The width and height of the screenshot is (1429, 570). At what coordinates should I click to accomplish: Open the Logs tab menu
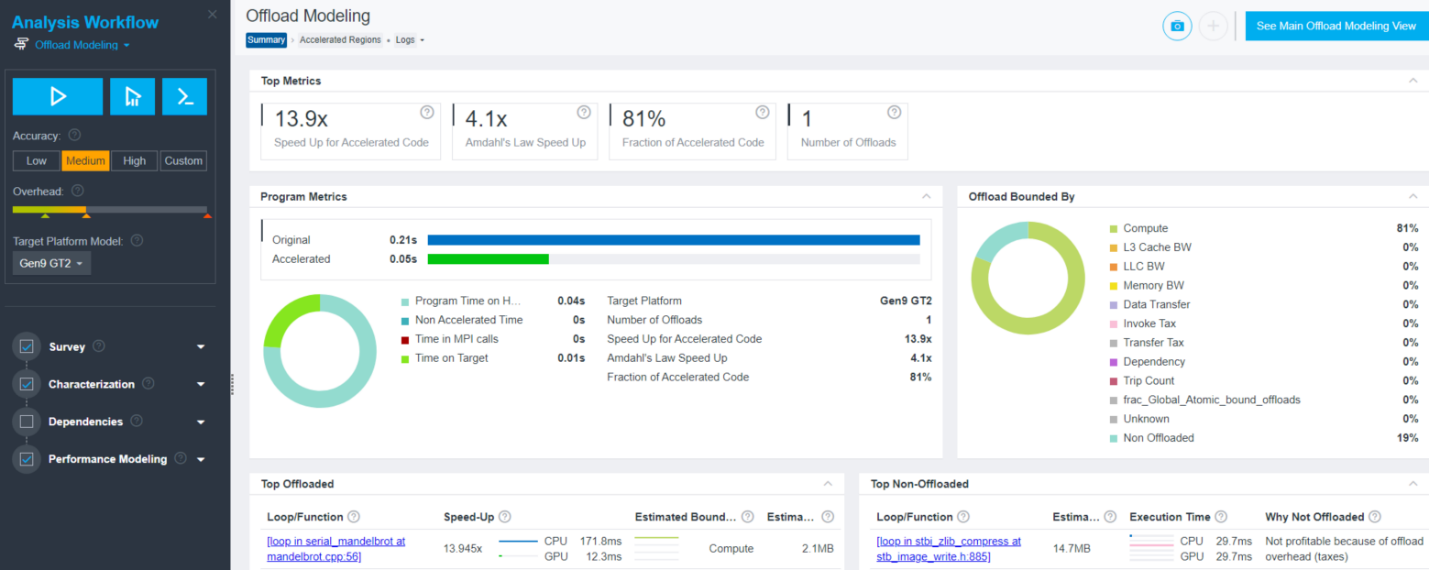pos(410,40)
